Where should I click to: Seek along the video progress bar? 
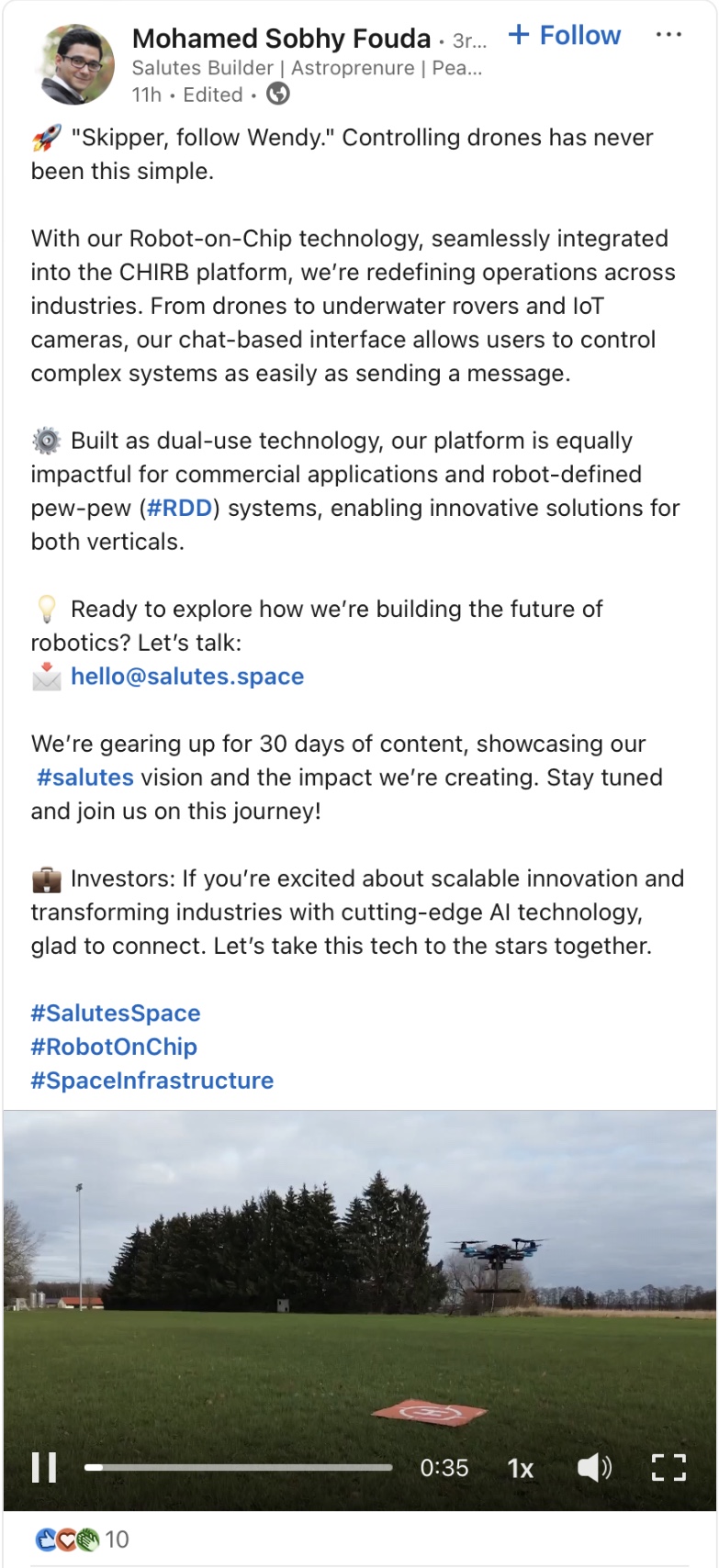(239, 1467)
